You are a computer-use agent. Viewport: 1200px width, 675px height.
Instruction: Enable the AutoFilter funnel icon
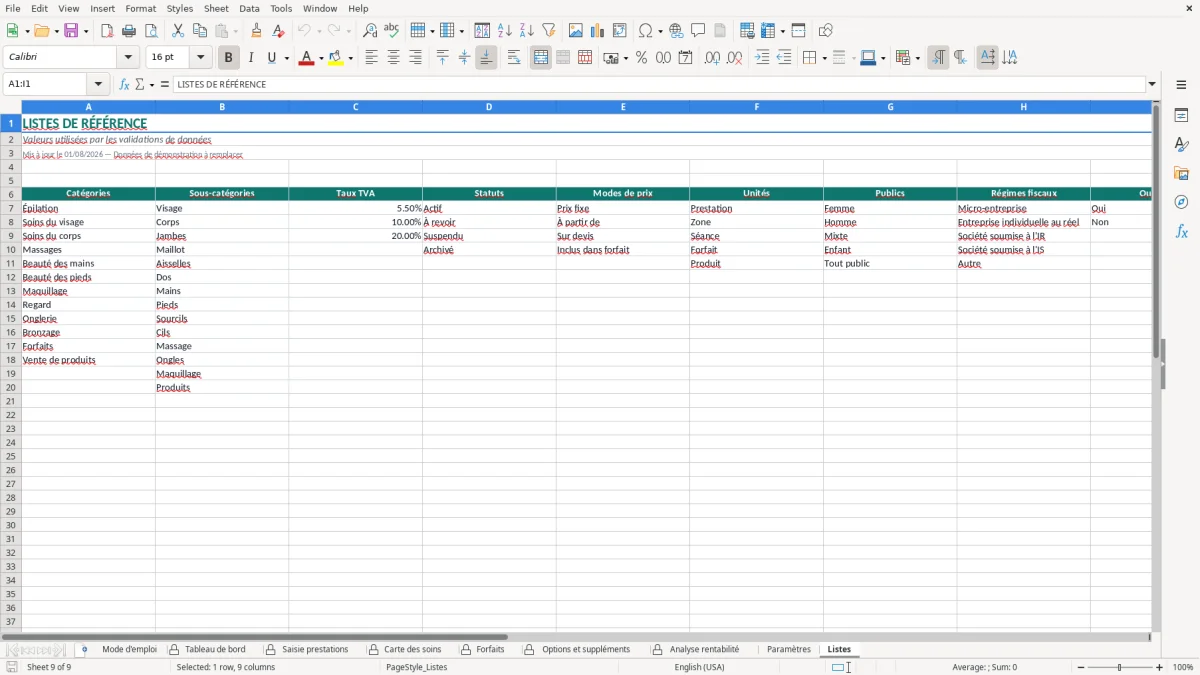549,31
